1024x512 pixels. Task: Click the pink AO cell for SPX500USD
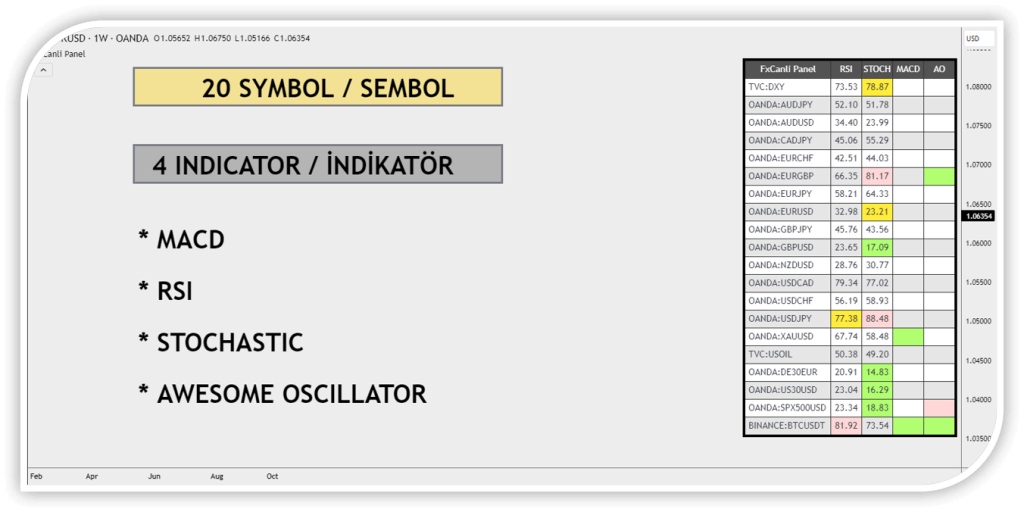tap(939, 408)
